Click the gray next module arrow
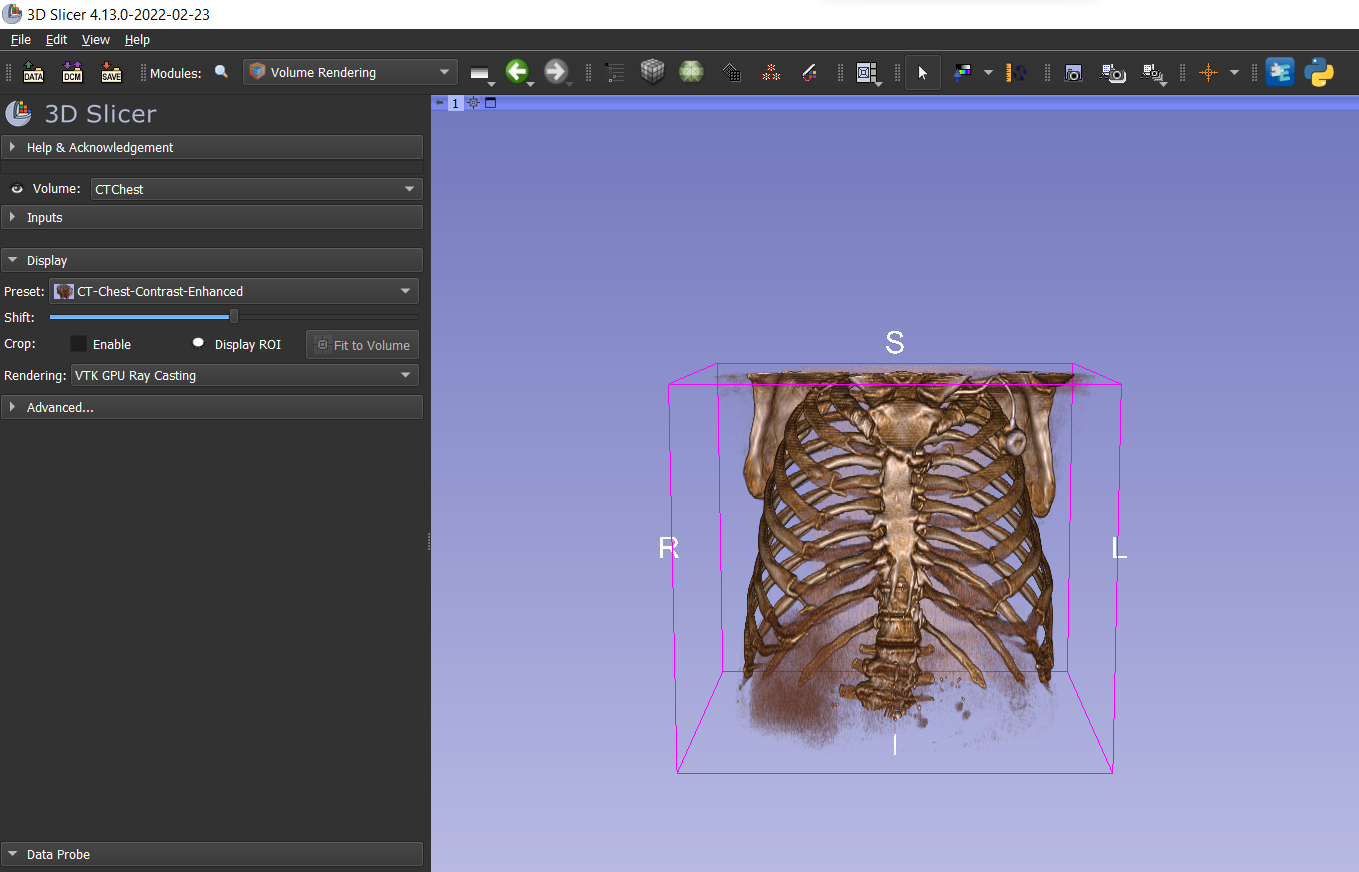1359x872 pixels. 555,71
